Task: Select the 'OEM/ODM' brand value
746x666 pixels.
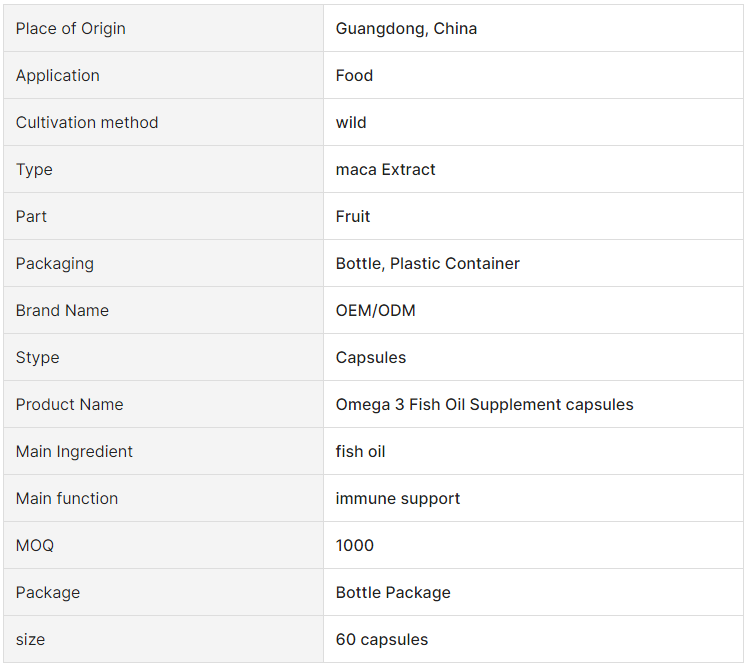Action: coord(375,311)
